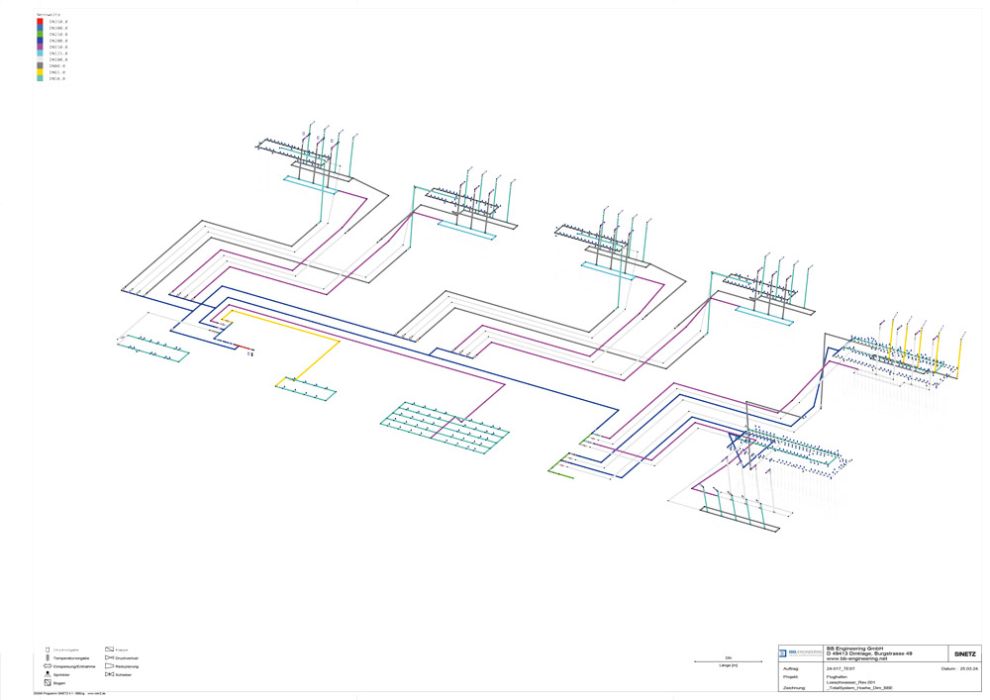The image size is (990, 700).
Task: Click the purple swatch in the color legend
Action: (x=39, y=46)
